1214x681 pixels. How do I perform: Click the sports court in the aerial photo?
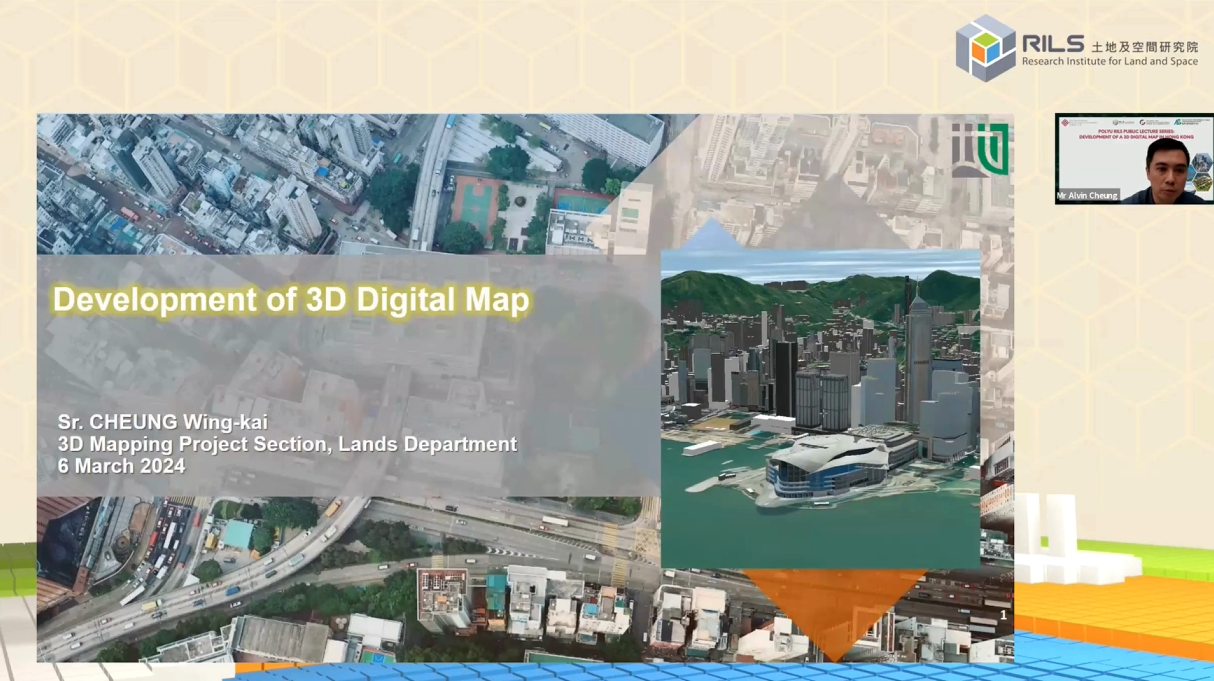click(x=475, y=203)
